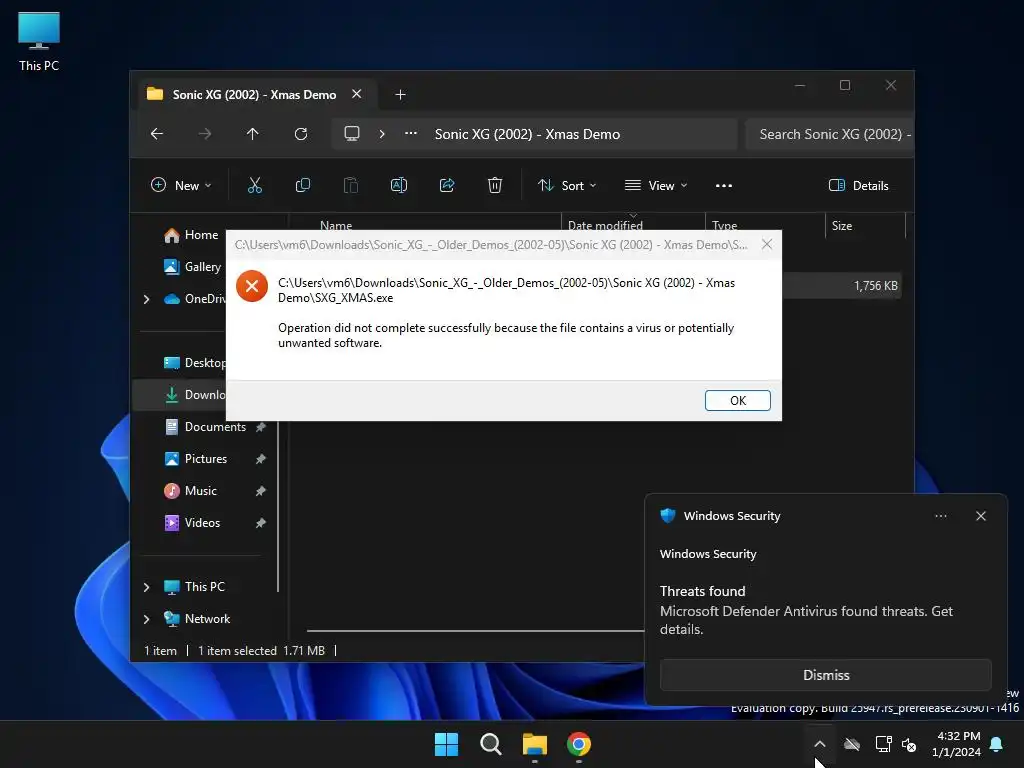This screenshot has height=768, width=1024.
Task: Click the Share icon in toolbar
Action: [447, 185]
